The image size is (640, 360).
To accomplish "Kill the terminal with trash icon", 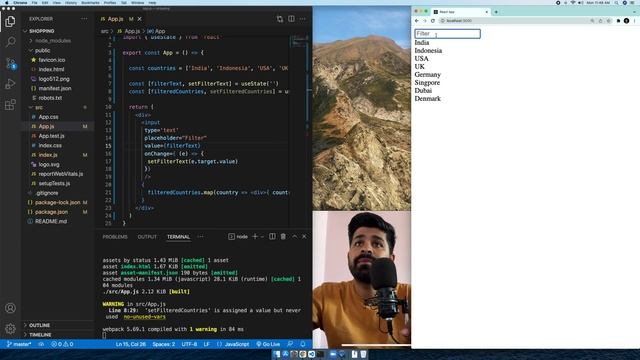I will [x=283, y=236].
